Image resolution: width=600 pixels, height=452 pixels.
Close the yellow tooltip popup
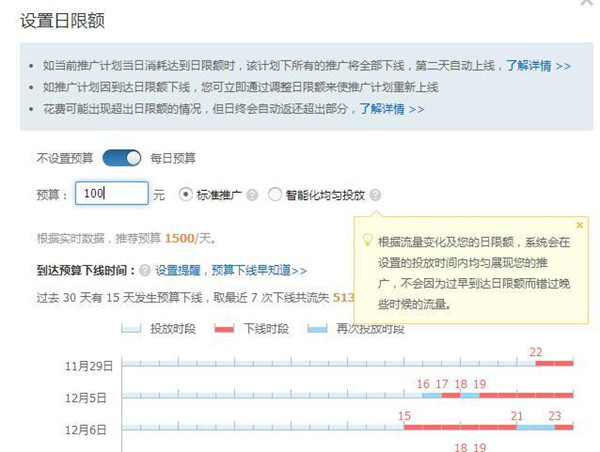click(579, 225)
